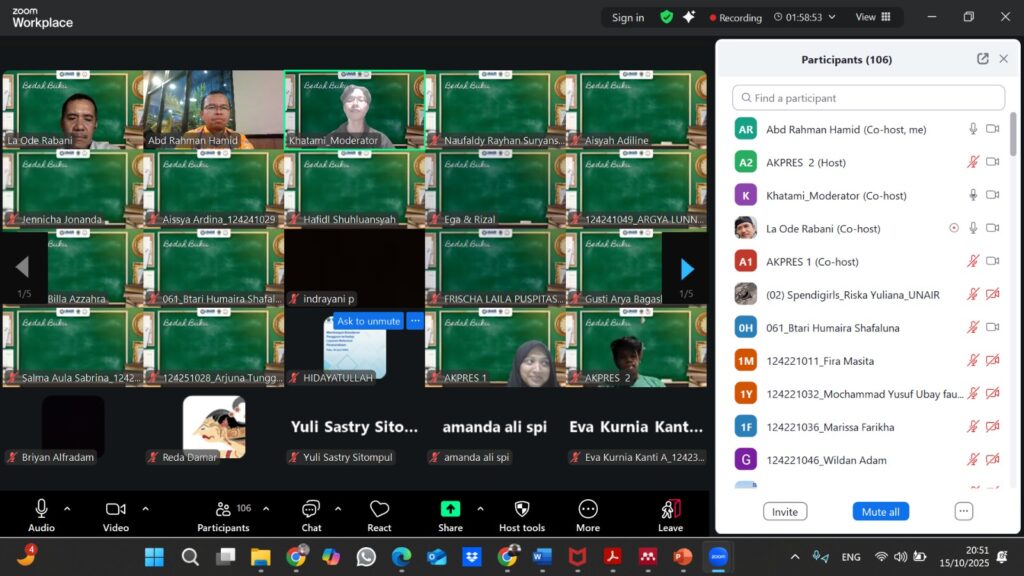1024x576 pixels.
Task: Click the participants list scrollbar
Action: (1013, 135)
